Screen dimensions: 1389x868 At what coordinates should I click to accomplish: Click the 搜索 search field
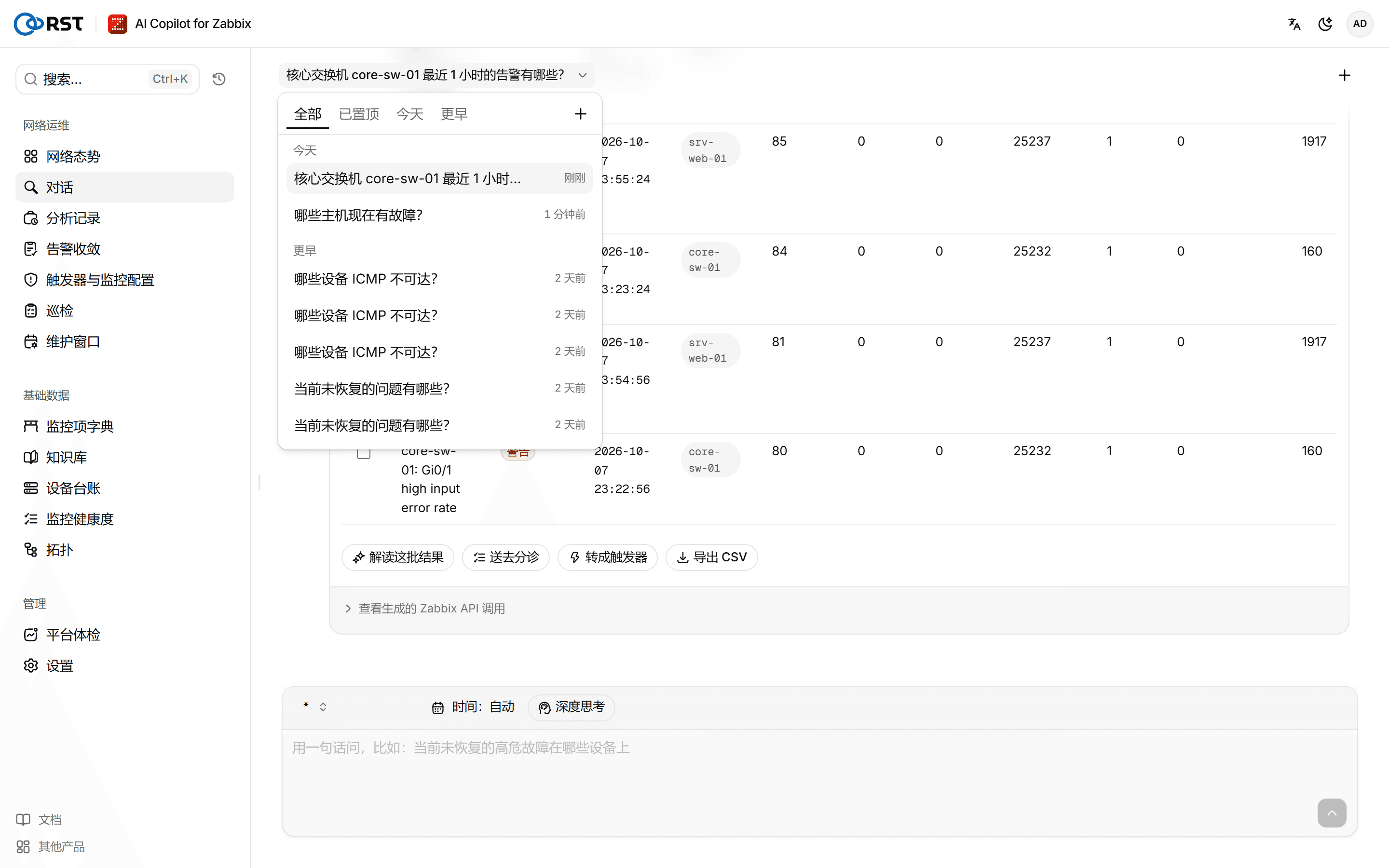pos(108,79)
